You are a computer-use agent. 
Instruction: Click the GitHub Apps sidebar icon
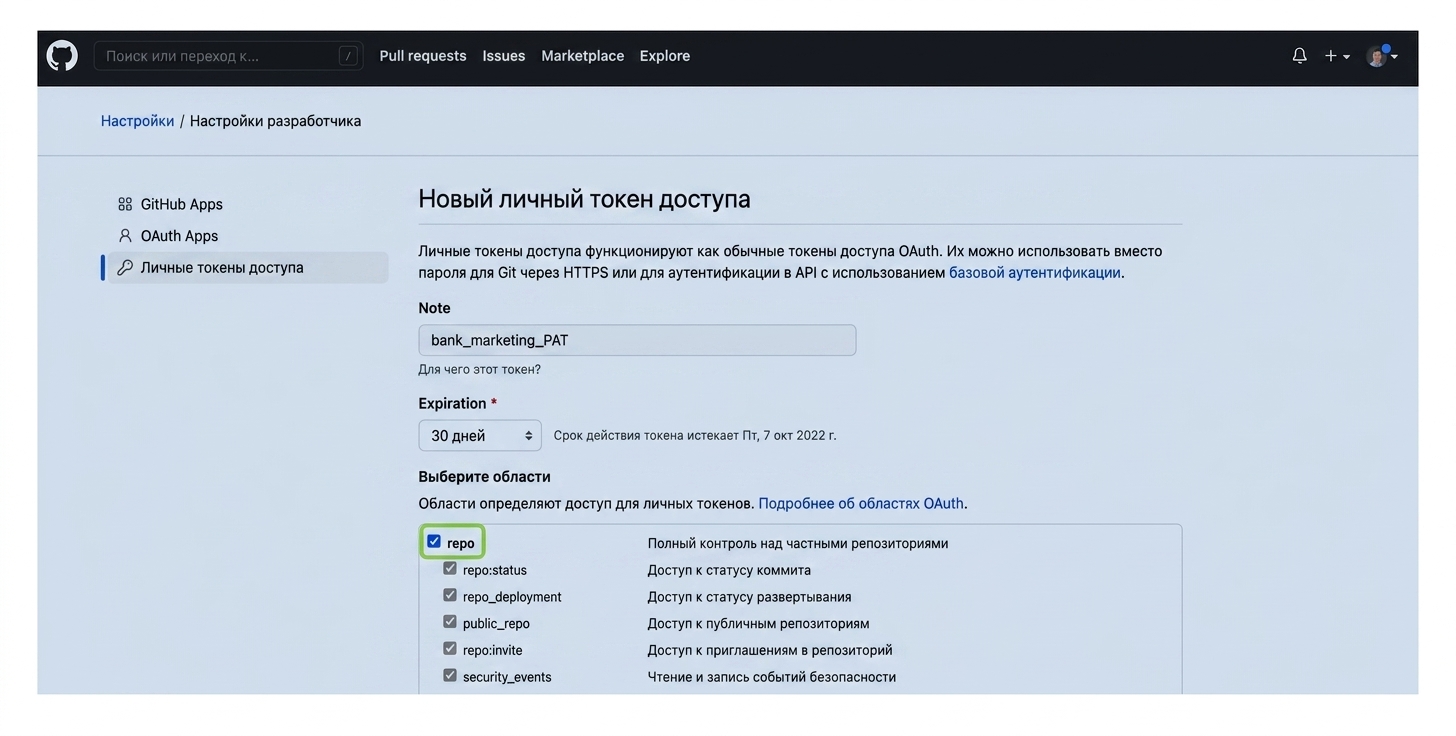point(125,204)
